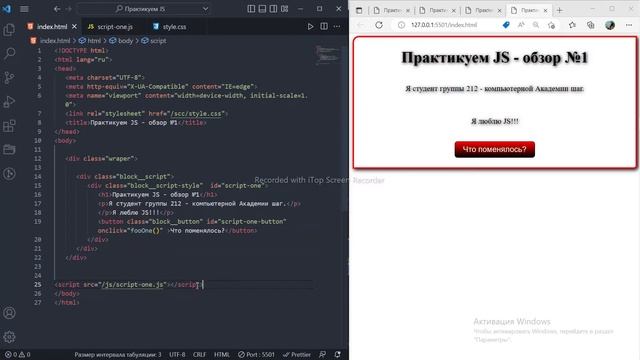Open the Explorer view in VS Code
This screenshot has width=640, height=360.
click(9, 29)
